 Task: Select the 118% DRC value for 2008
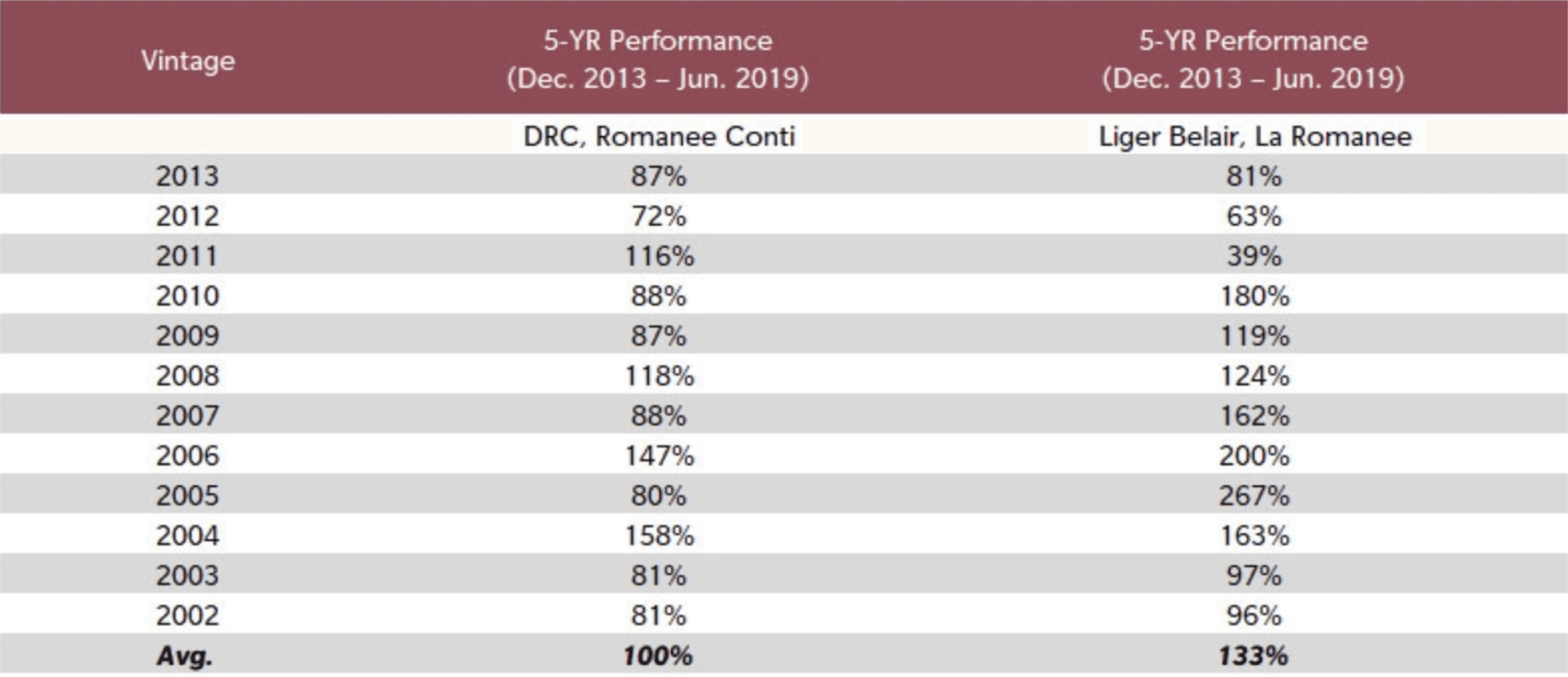[x=659, y=376]
